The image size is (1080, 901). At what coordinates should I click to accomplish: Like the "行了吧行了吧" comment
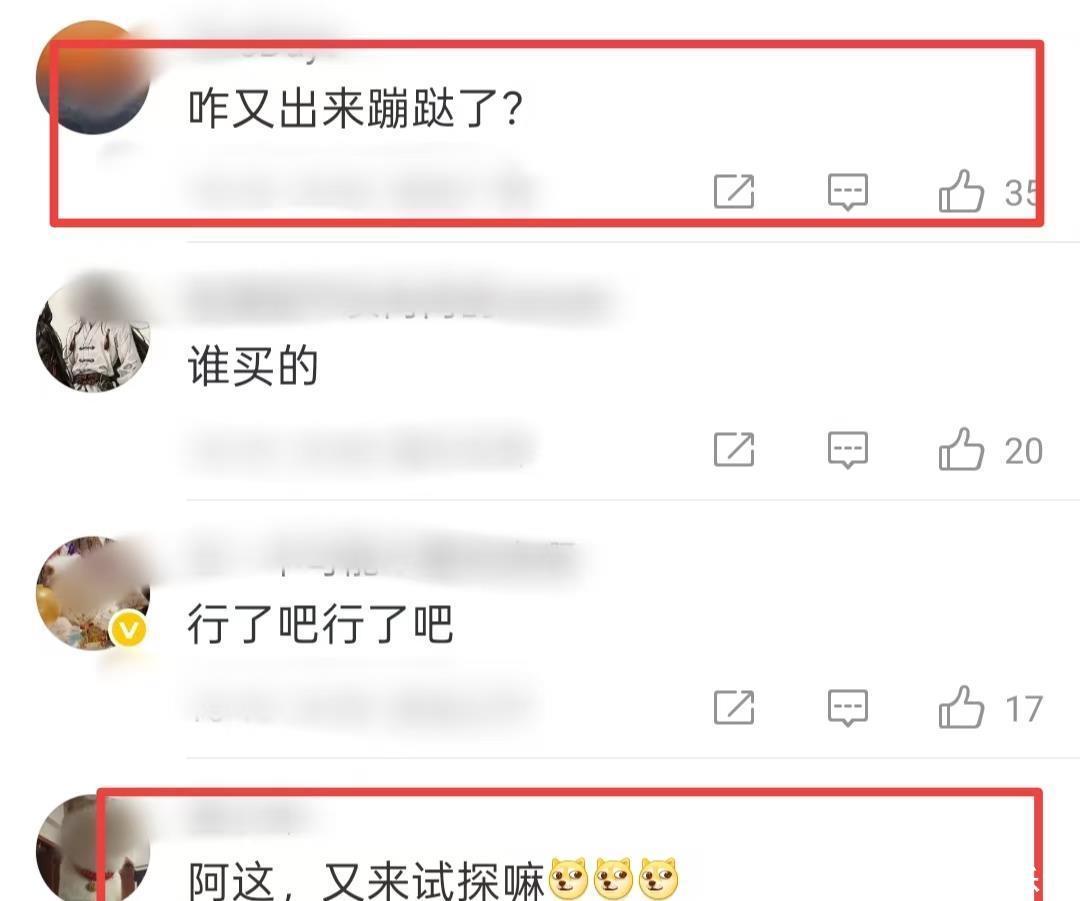962,707
